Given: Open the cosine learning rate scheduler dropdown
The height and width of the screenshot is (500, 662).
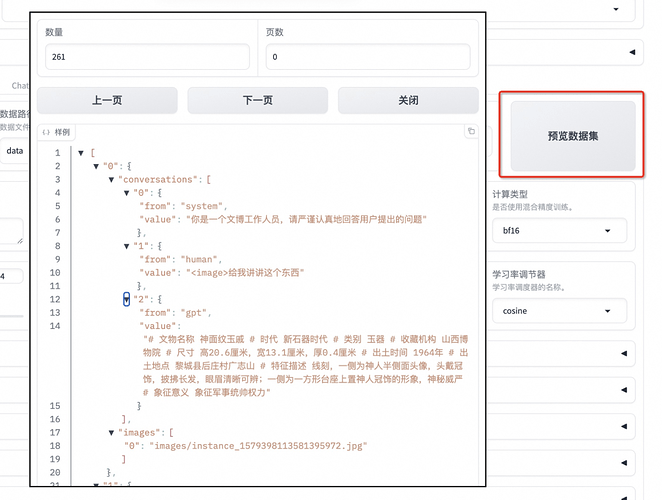Looking at the screenshot, I should point(559,311).
